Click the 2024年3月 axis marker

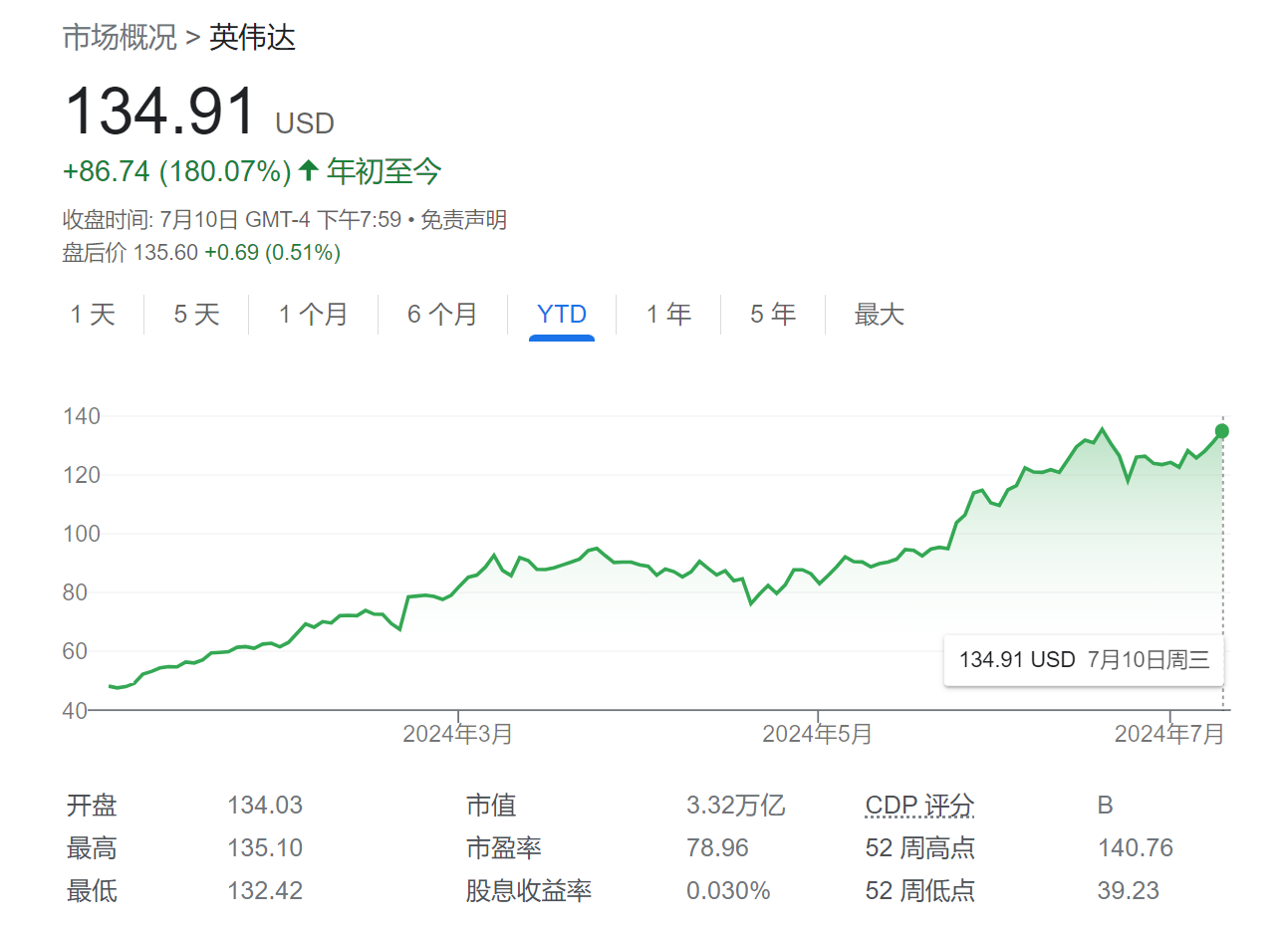457,734
